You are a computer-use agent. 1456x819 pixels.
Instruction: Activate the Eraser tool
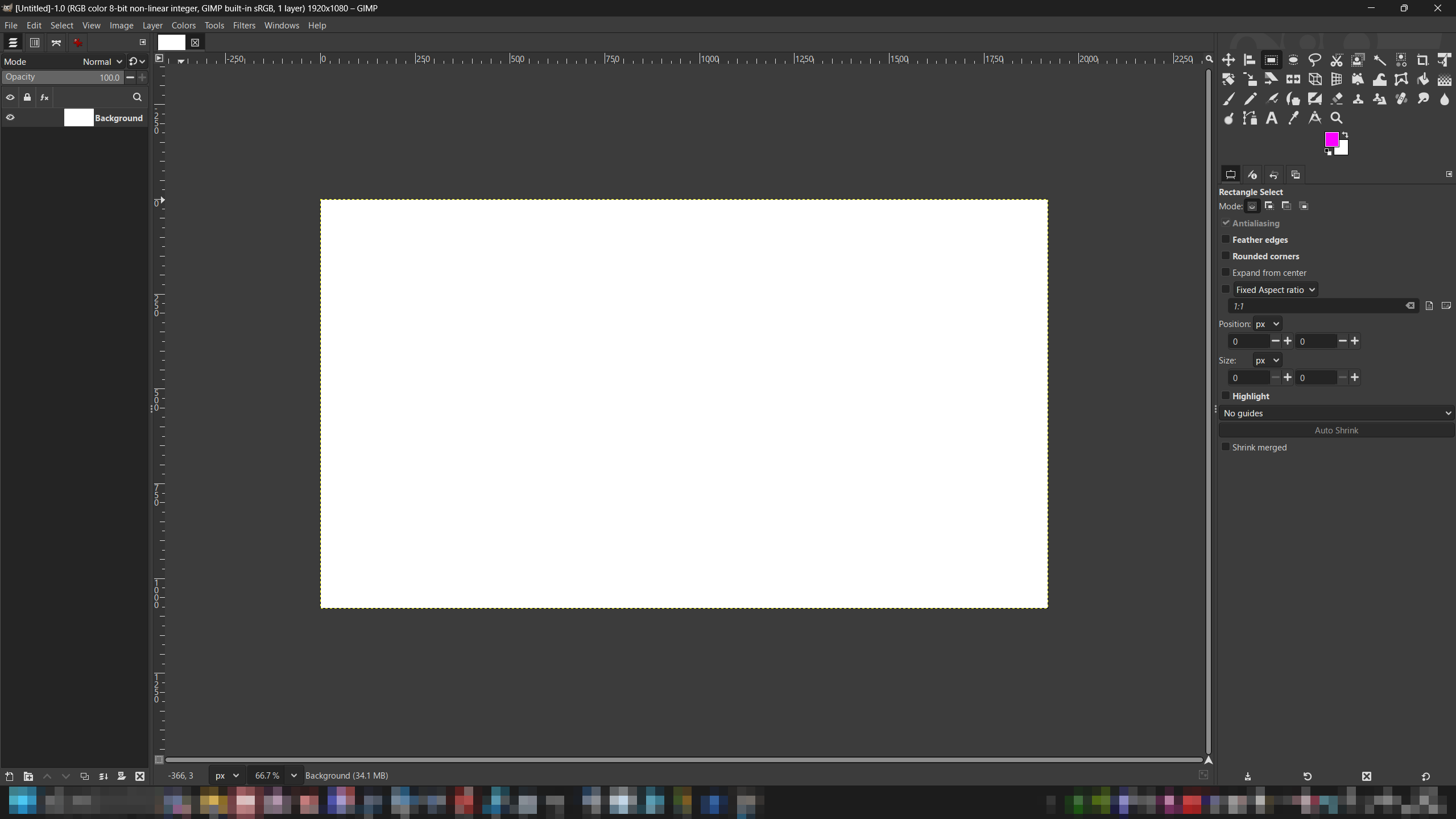(1337, 99)
